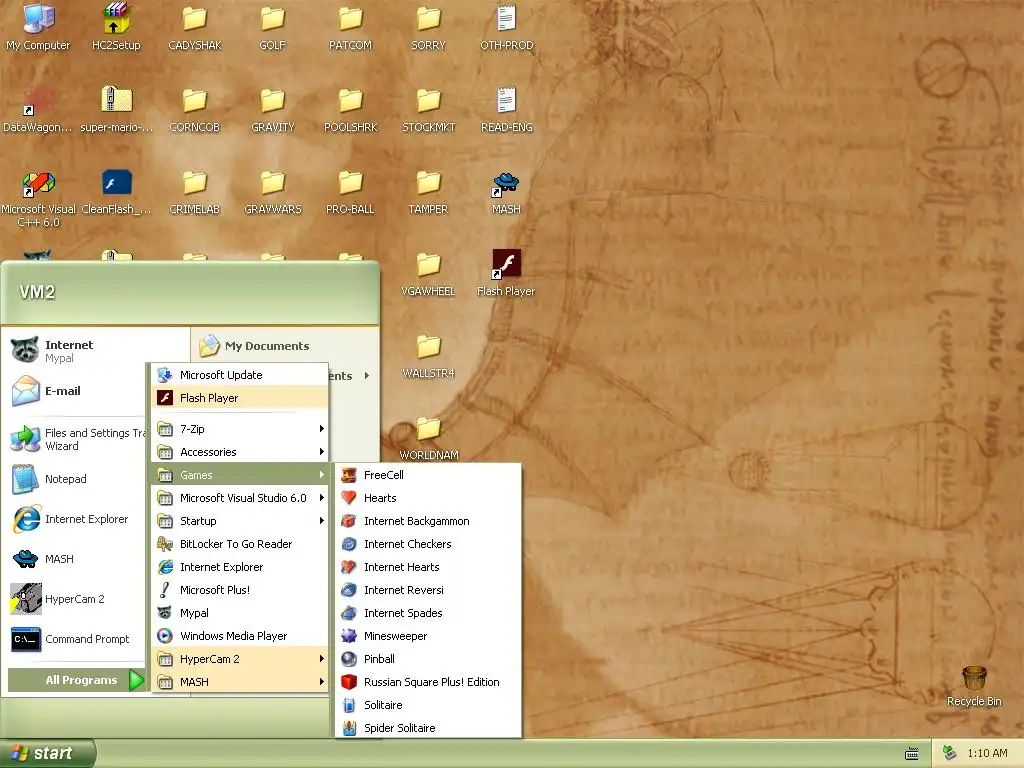Select Microsoft Visual C++ 6.0 desktop shortcut

[x=38, y=199]
